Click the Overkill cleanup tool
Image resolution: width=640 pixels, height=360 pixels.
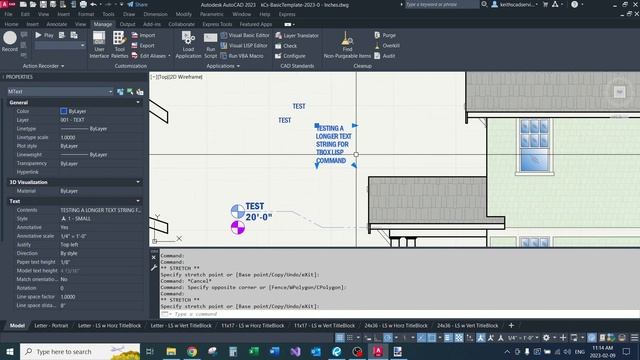(387, 46)
